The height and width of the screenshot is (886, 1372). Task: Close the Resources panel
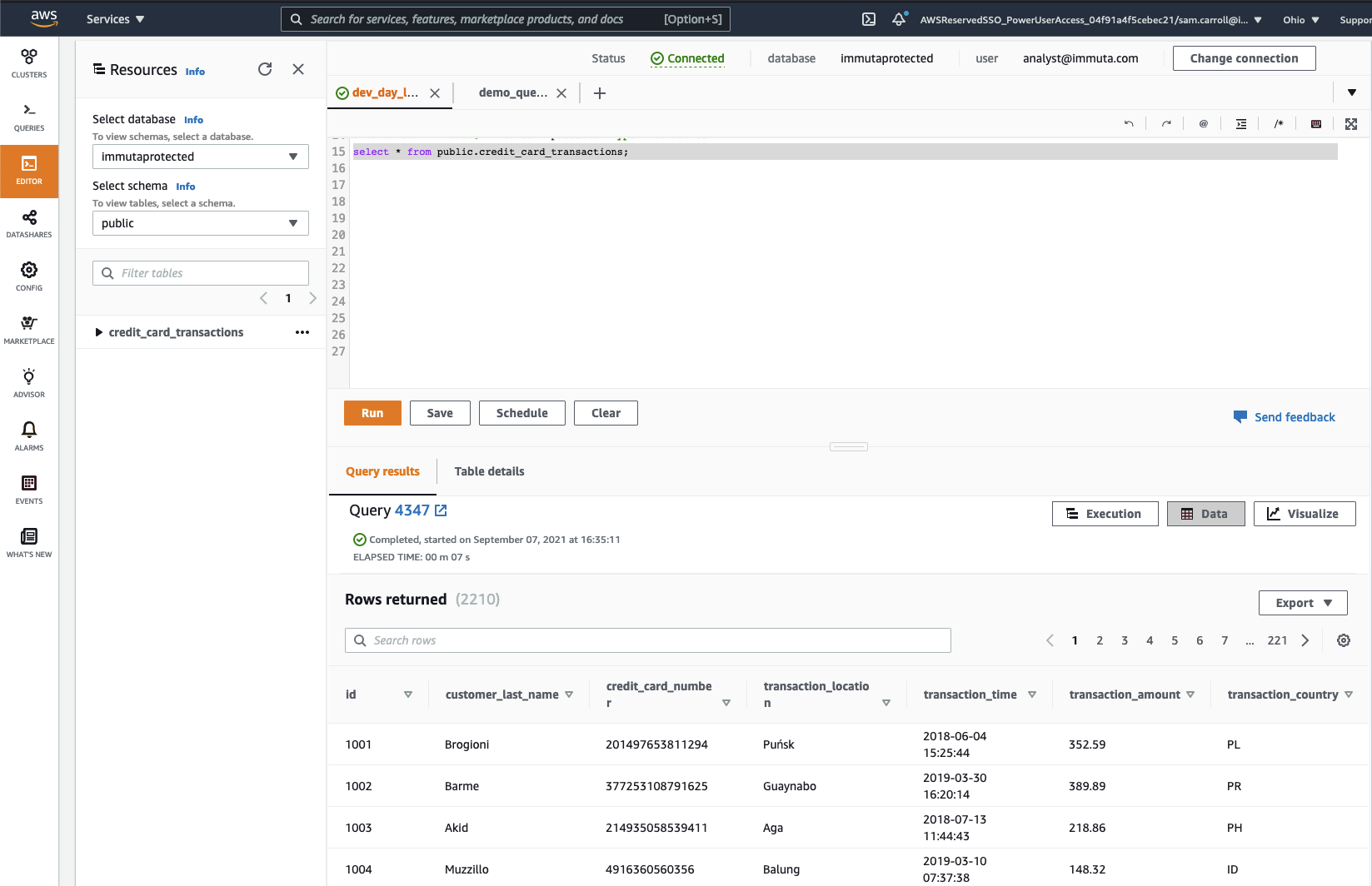298,69
